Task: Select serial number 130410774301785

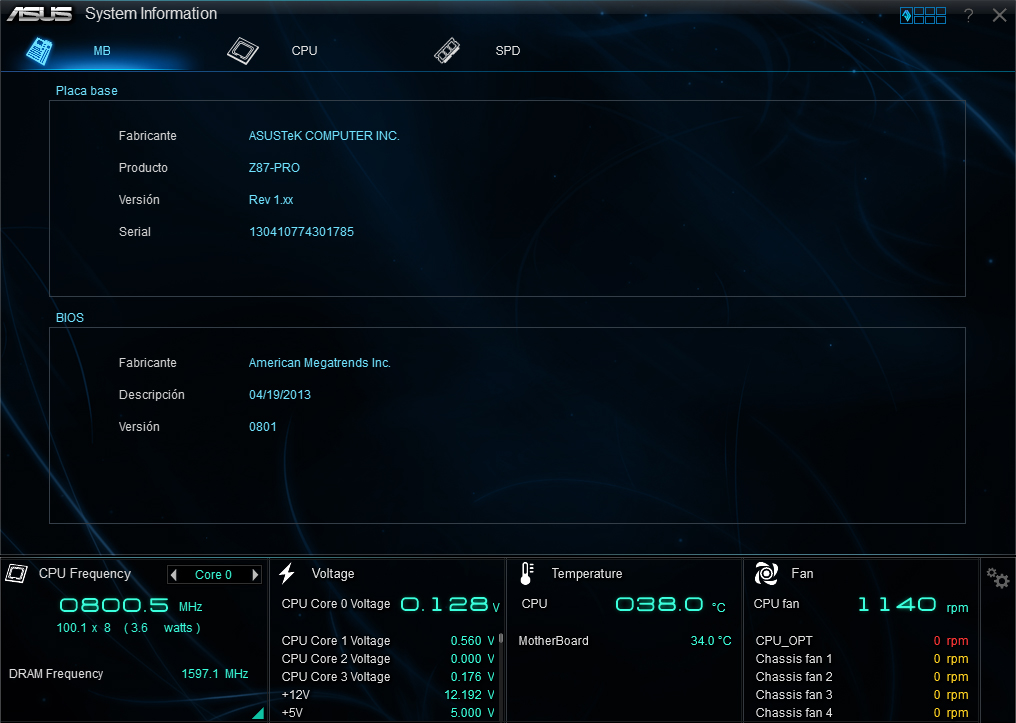Action: click(x=301, y=232)
